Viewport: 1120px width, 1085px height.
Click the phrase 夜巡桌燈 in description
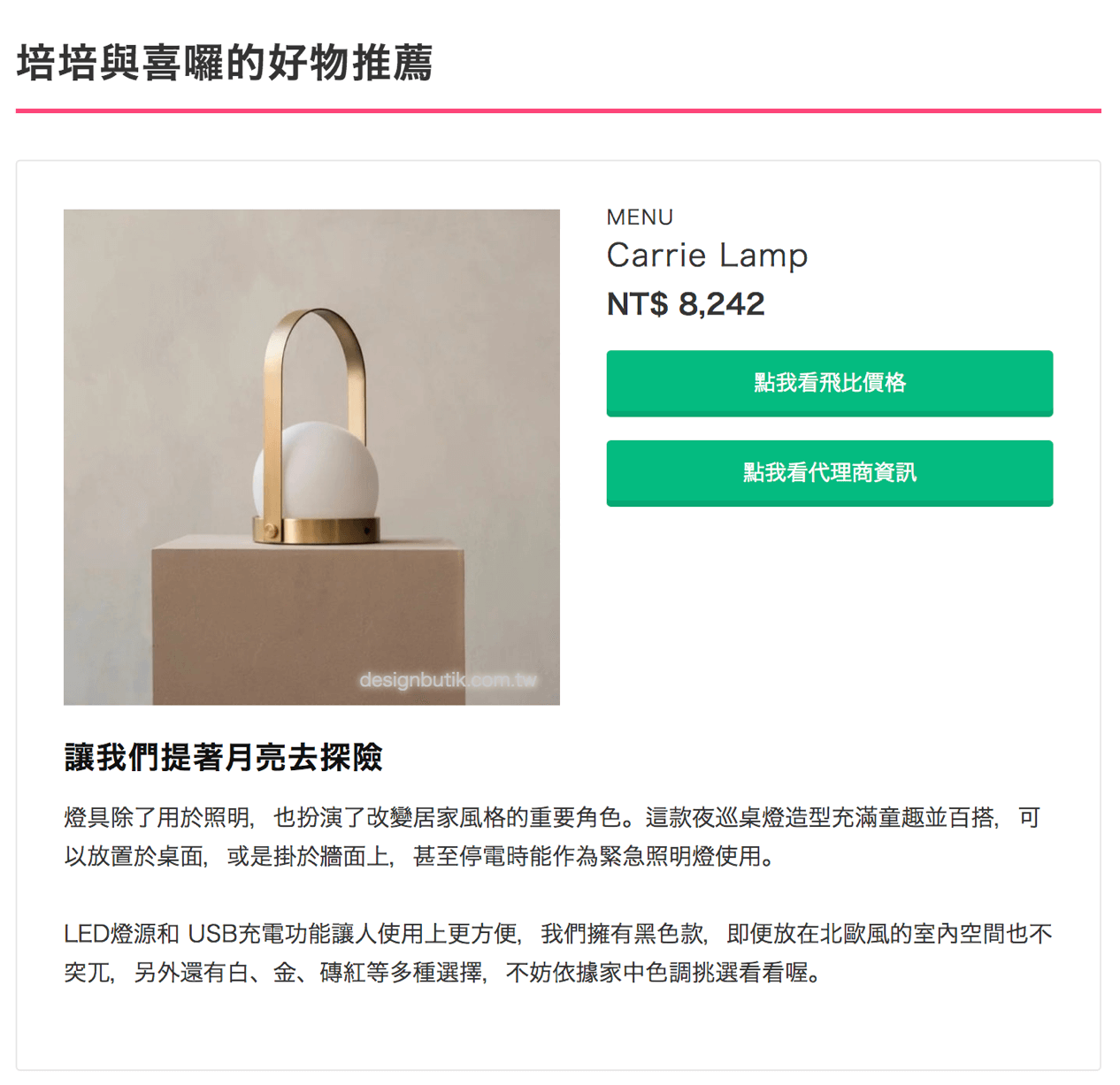click(738, 818)
